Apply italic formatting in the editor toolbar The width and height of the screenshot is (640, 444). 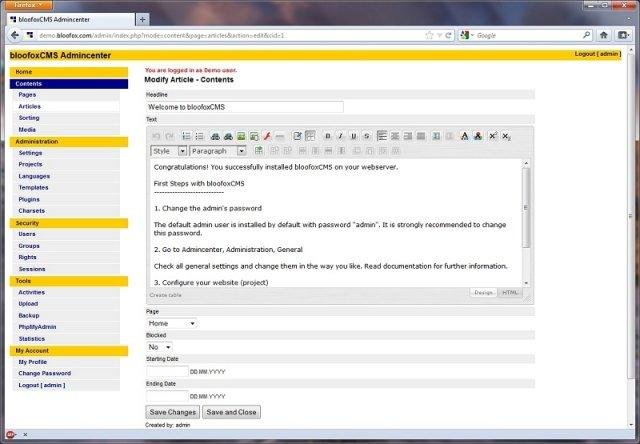[x=340, y=136]
